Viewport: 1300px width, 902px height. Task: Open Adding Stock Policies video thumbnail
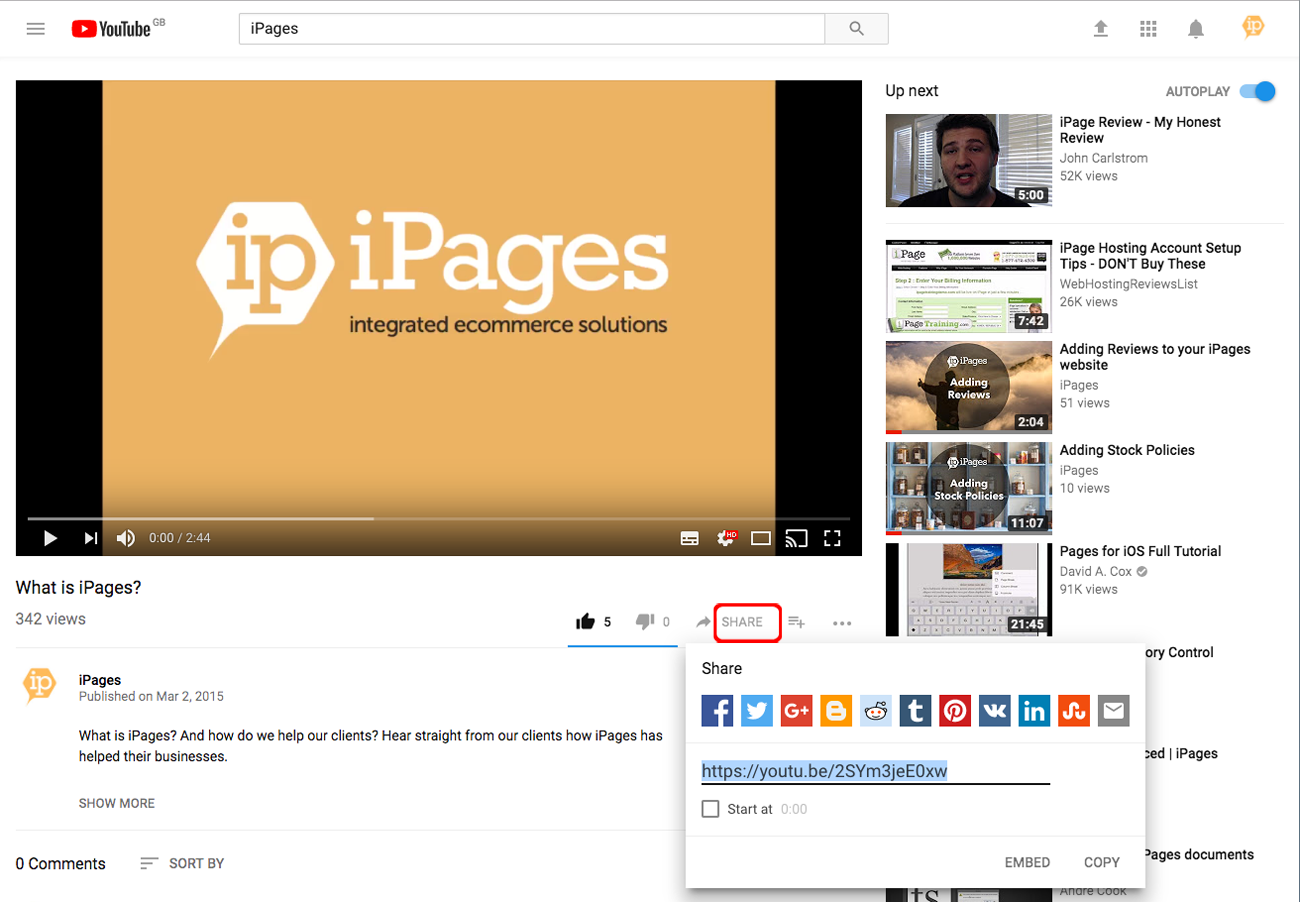click(969, 489)
